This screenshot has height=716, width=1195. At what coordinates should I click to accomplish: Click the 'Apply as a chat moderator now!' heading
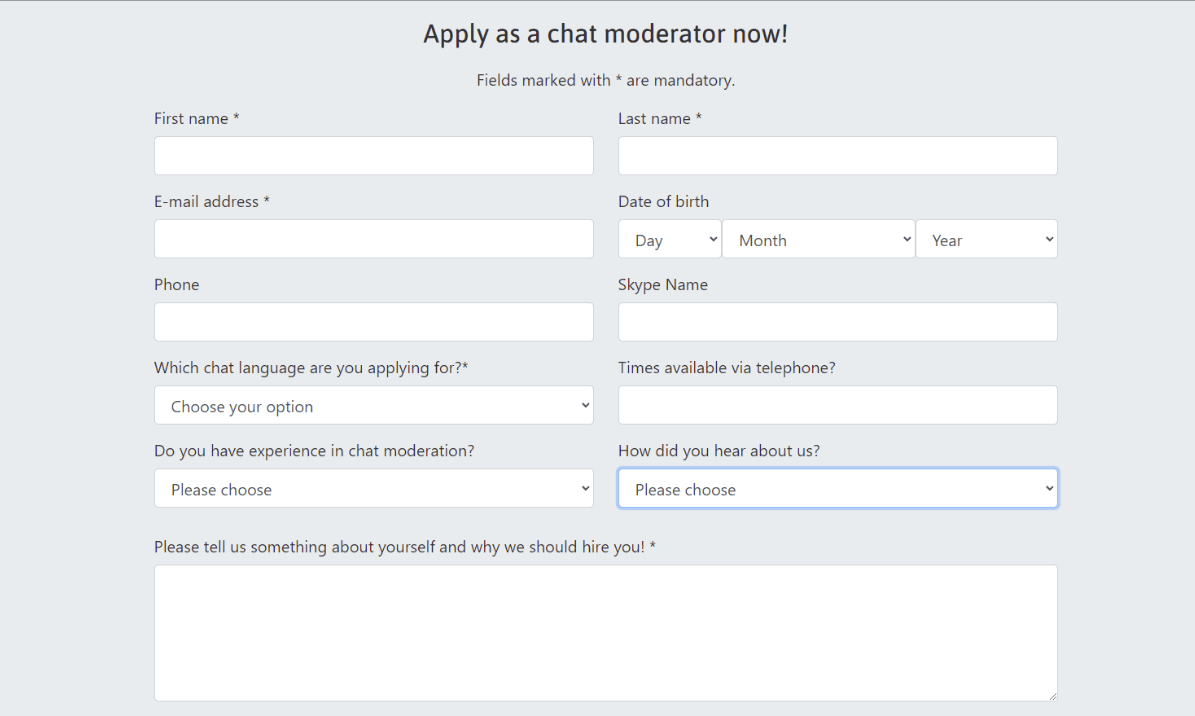(x=606, y=34)
